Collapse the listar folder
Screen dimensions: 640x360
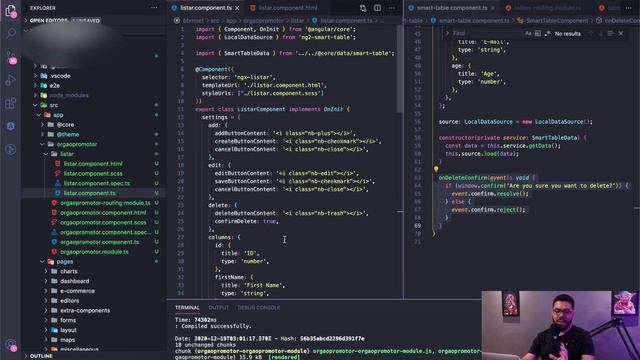pyautogui.click(x=67, y=154)
